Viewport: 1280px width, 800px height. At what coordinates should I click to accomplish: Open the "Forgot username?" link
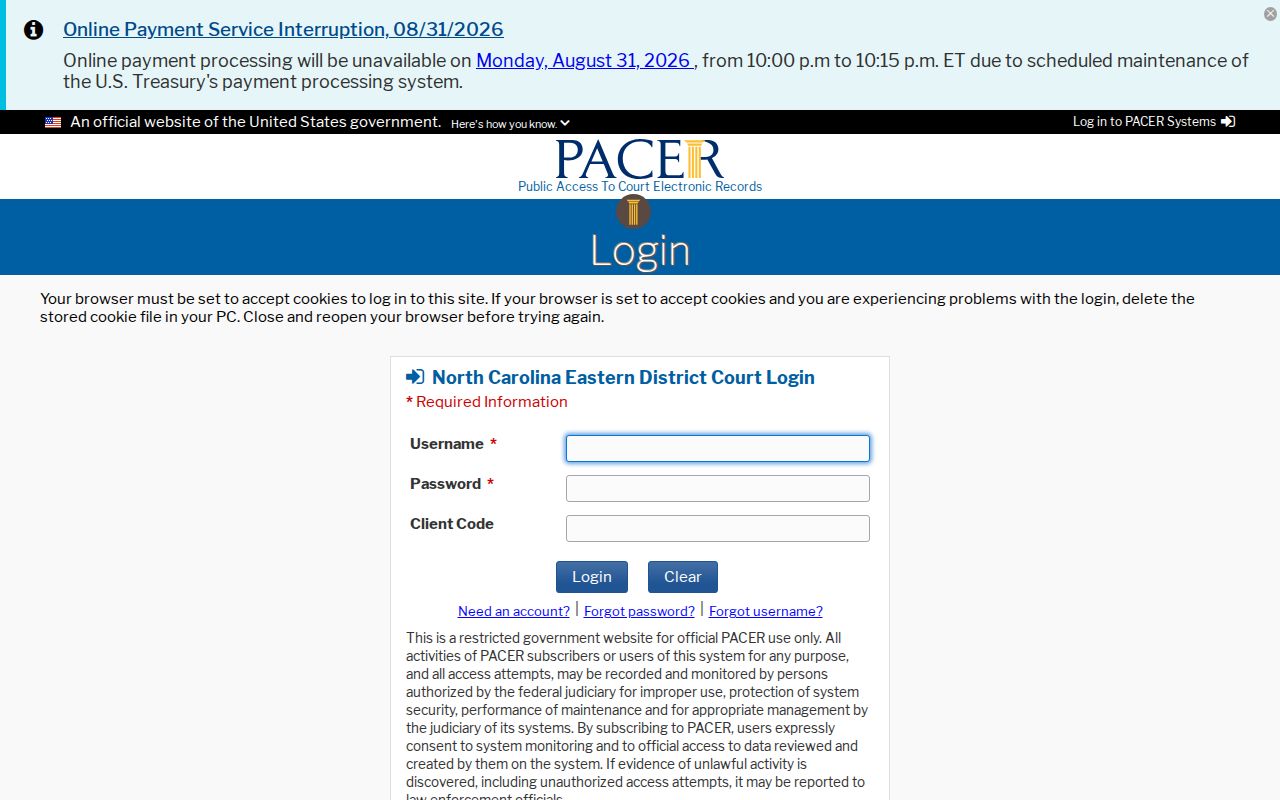click(766, 611)
